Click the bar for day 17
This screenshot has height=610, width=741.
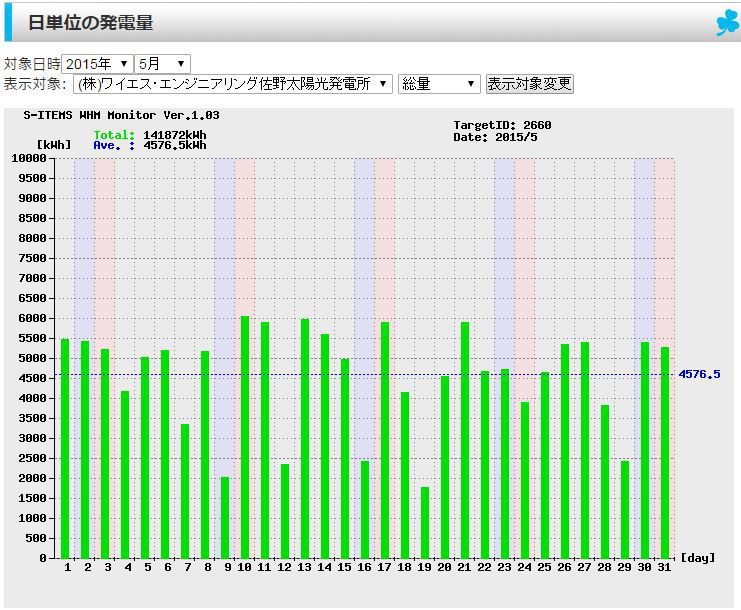(x=385, y=440)
